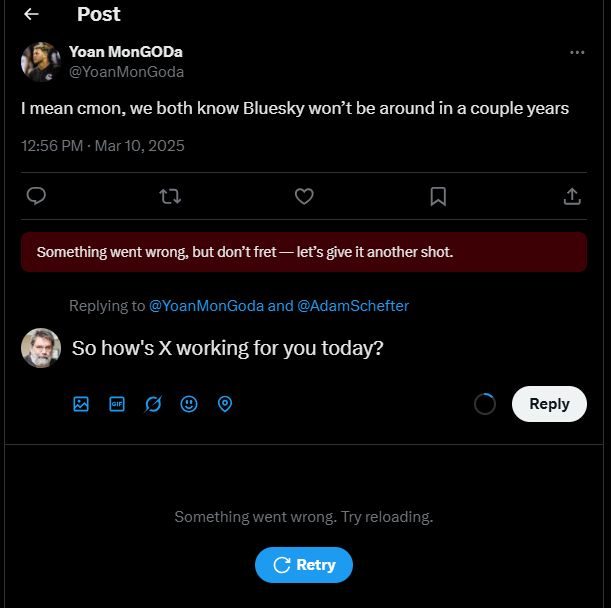Click the Retry button
The height and width of the screenshot is (608, 611).
click(304, 565)
